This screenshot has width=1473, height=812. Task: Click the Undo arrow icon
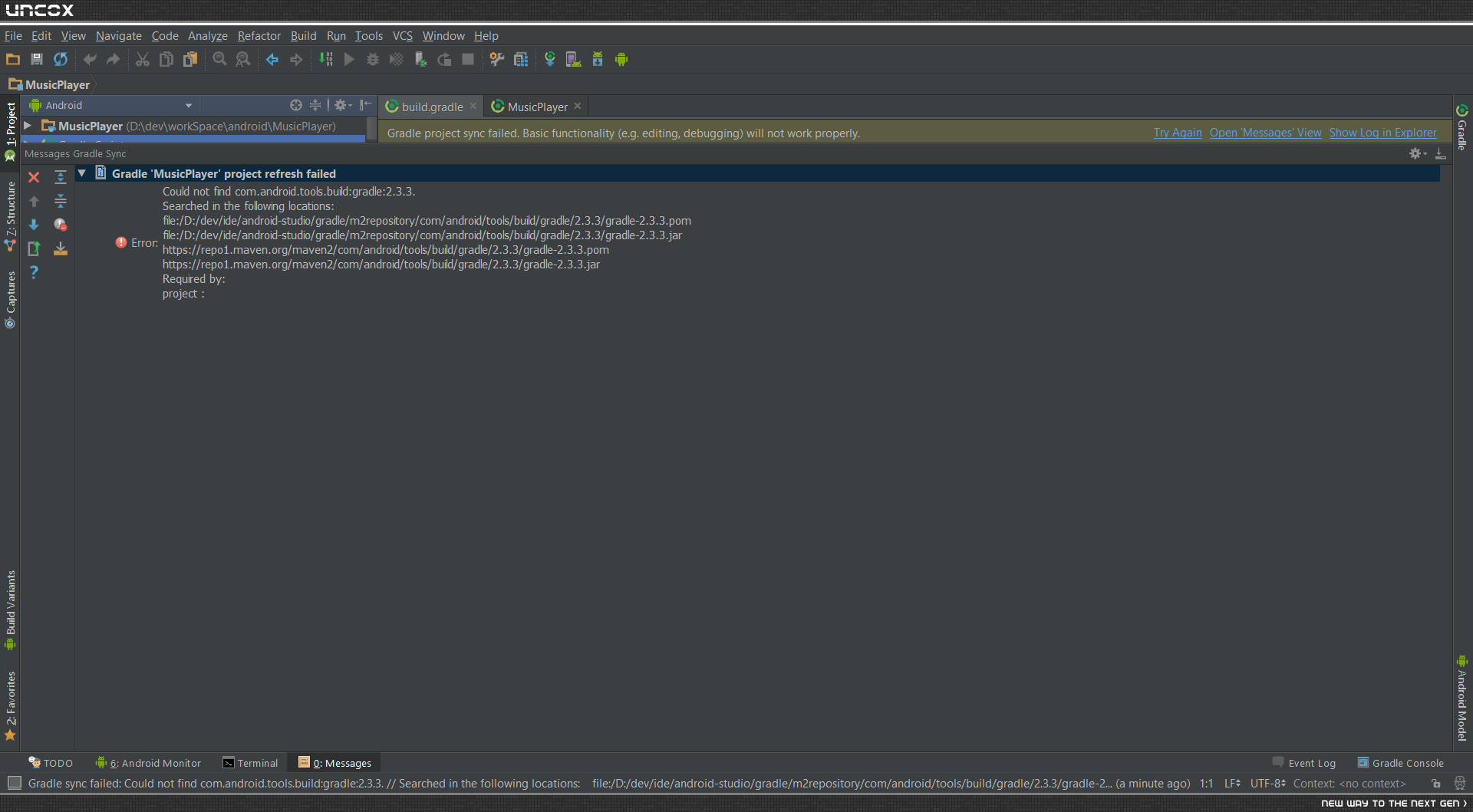pos(90,59)
